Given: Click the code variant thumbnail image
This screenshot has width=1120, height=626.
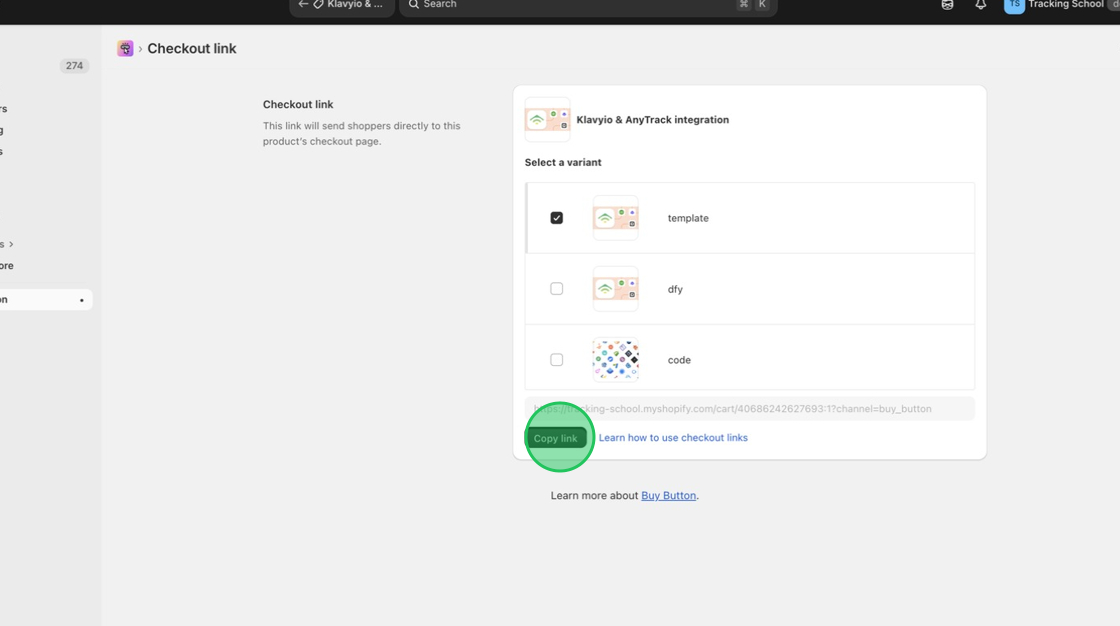Looking at the screenshot, I should point(615,360).
